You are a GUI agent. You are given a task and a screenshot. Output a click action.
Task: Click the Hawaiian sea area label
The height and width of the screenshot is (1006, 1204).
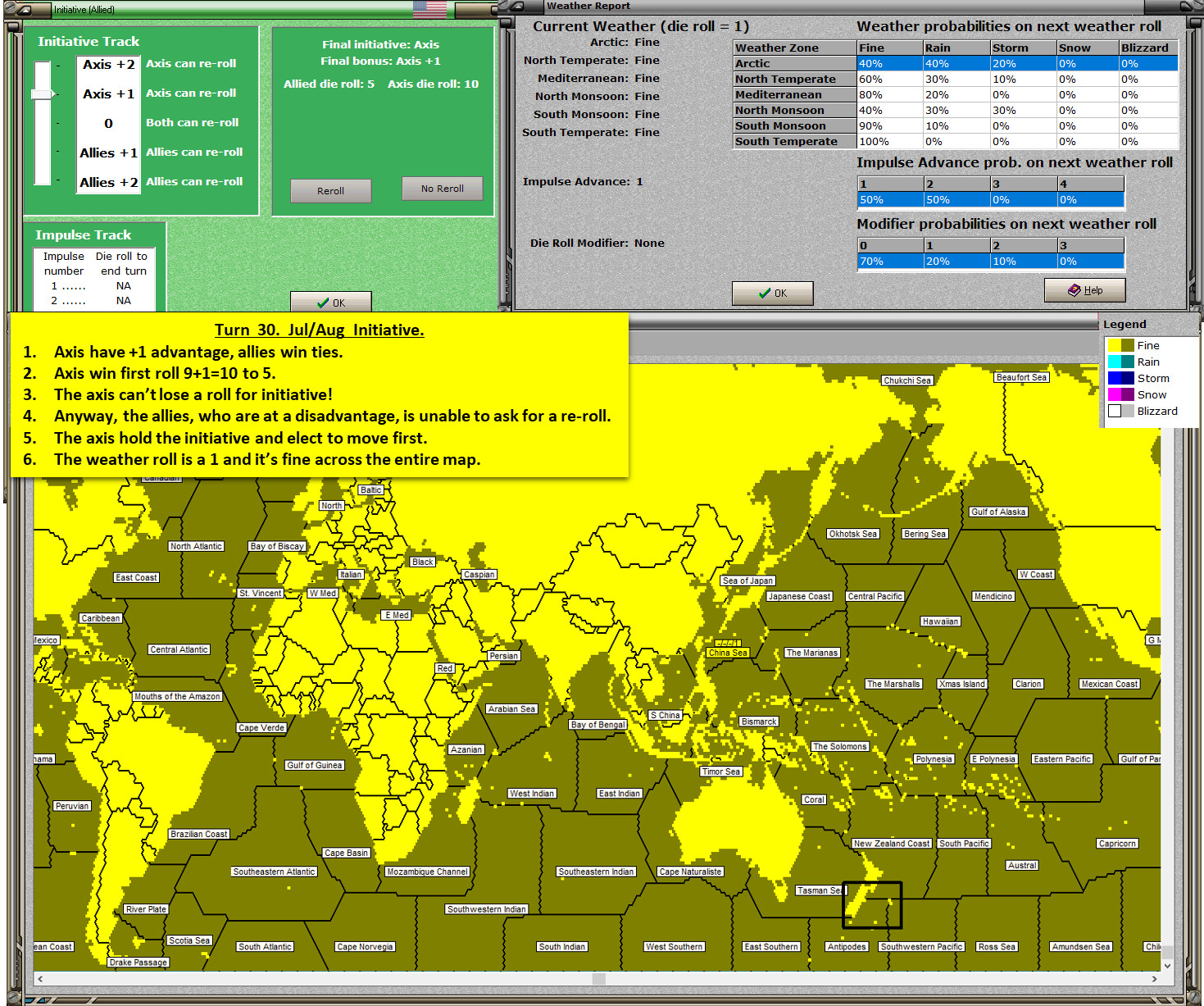(940, 621)
